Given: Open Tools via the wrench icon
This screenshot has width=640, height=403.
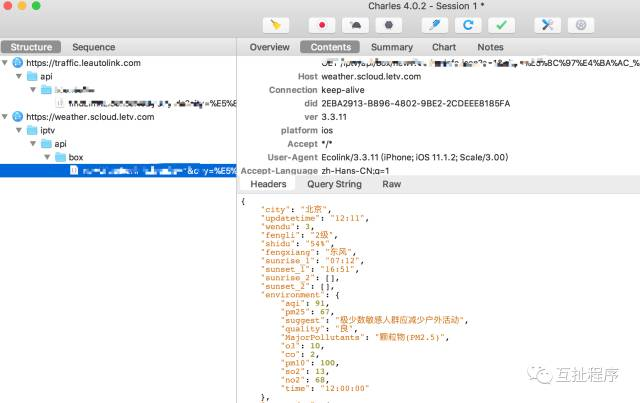Looking at the screenshot, I should [x=547, y=25].
